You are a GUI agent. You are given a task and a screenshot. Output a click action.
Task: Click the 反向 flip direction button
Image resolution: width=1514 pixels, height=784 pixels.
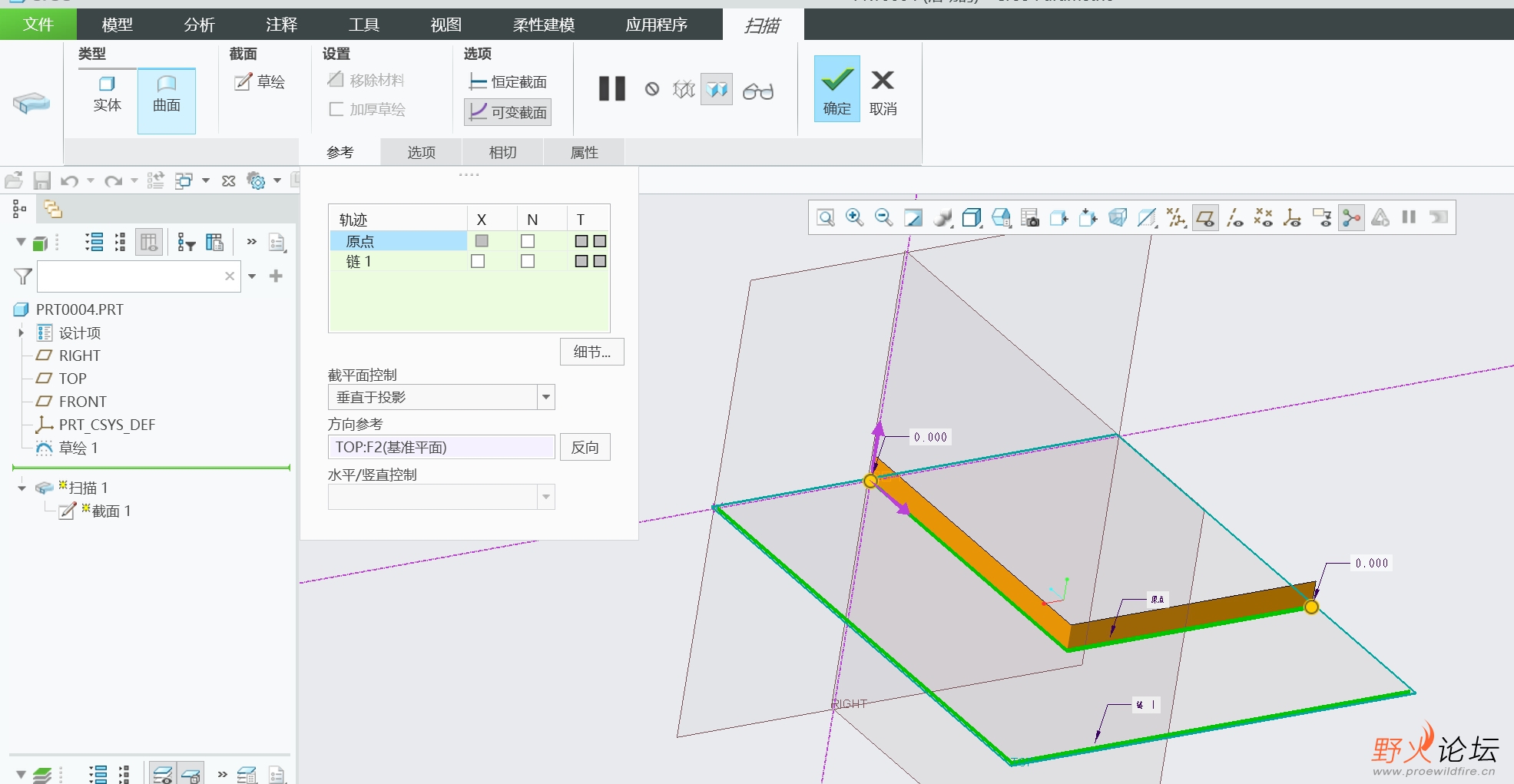tap(585, 448)
